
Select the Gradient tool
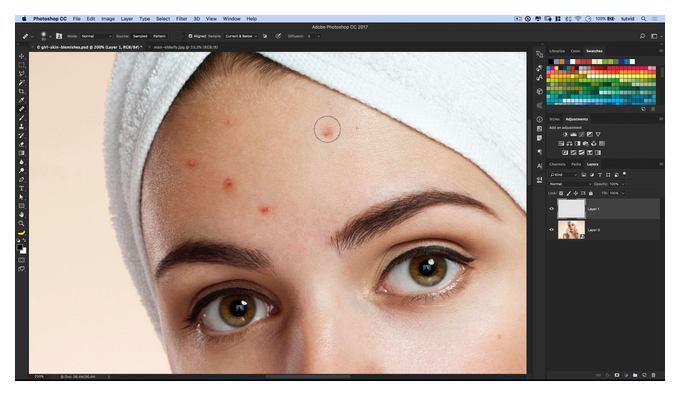click(x=21, y=153)
